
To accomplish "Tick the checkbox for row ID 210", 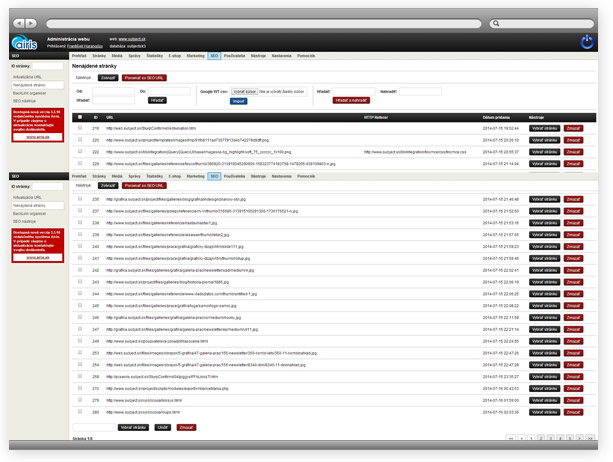I will pyautogui.click(x=80, y=128).
